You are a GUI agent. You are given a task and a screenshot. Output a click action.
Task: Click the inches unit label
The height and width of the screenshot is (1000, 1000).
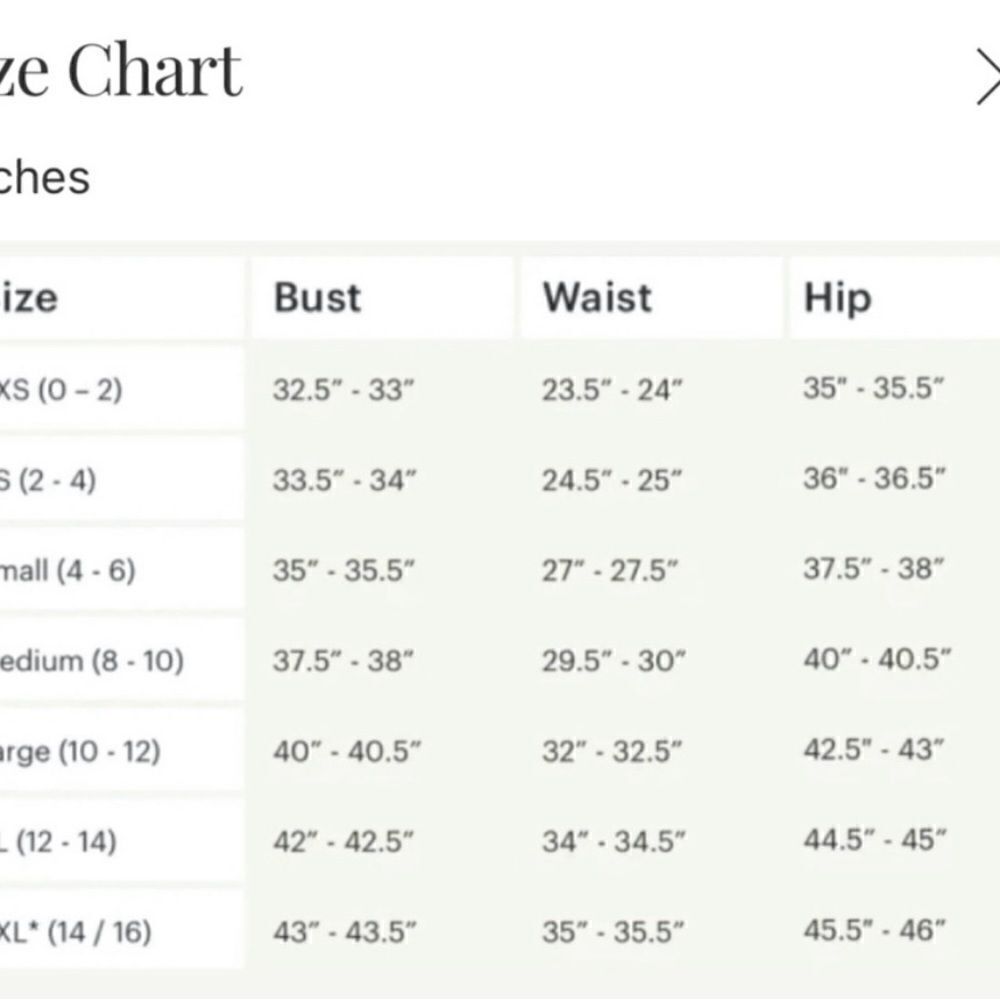[x=45, y=178]
